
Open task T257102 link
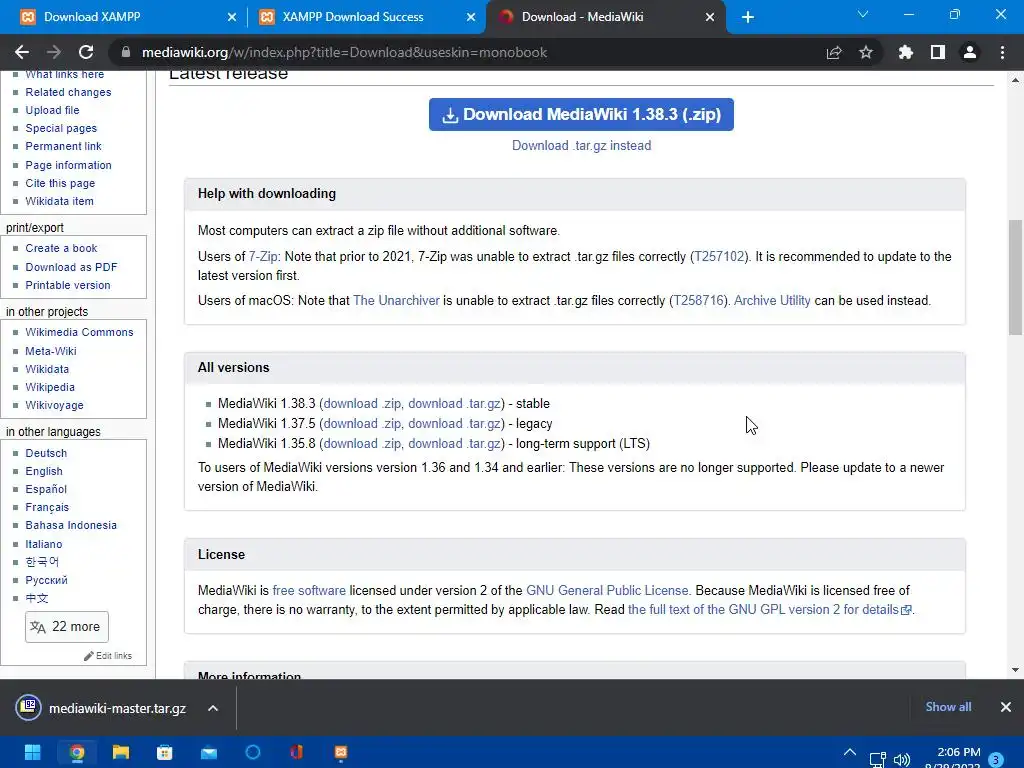point(720,257)
